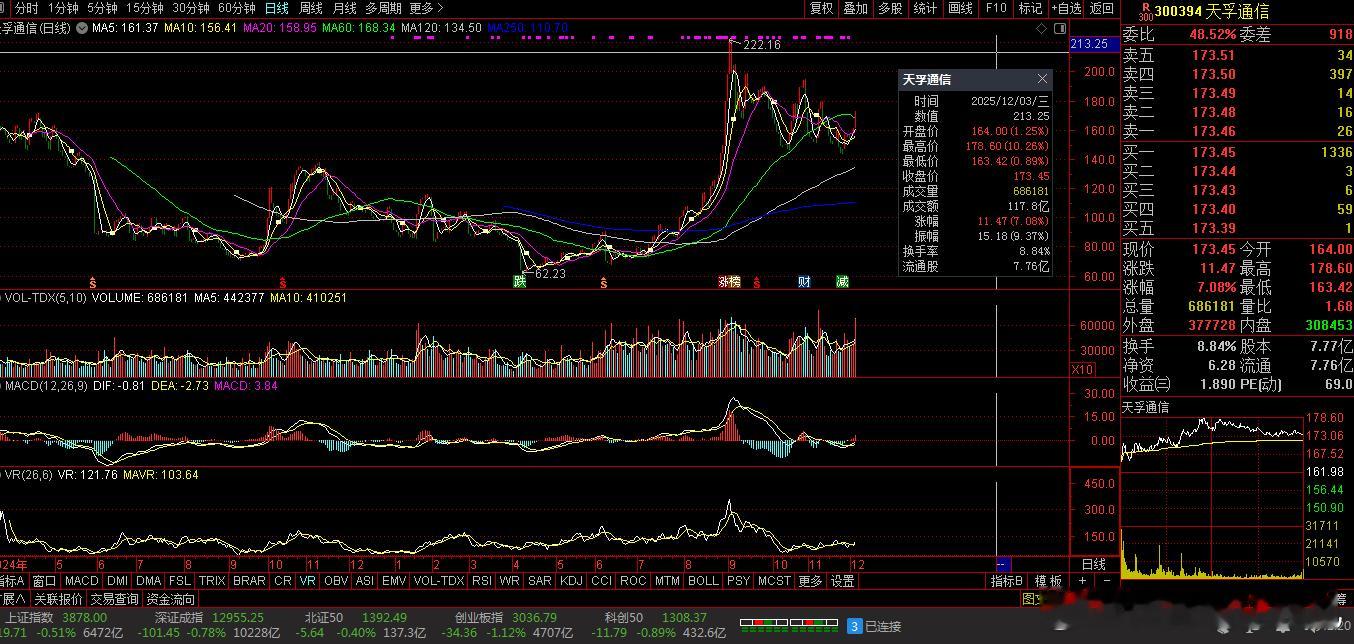The height and width of the screenshot is (644, 1354).
Task: Switch the indicator to RSI
Action: 482,581
